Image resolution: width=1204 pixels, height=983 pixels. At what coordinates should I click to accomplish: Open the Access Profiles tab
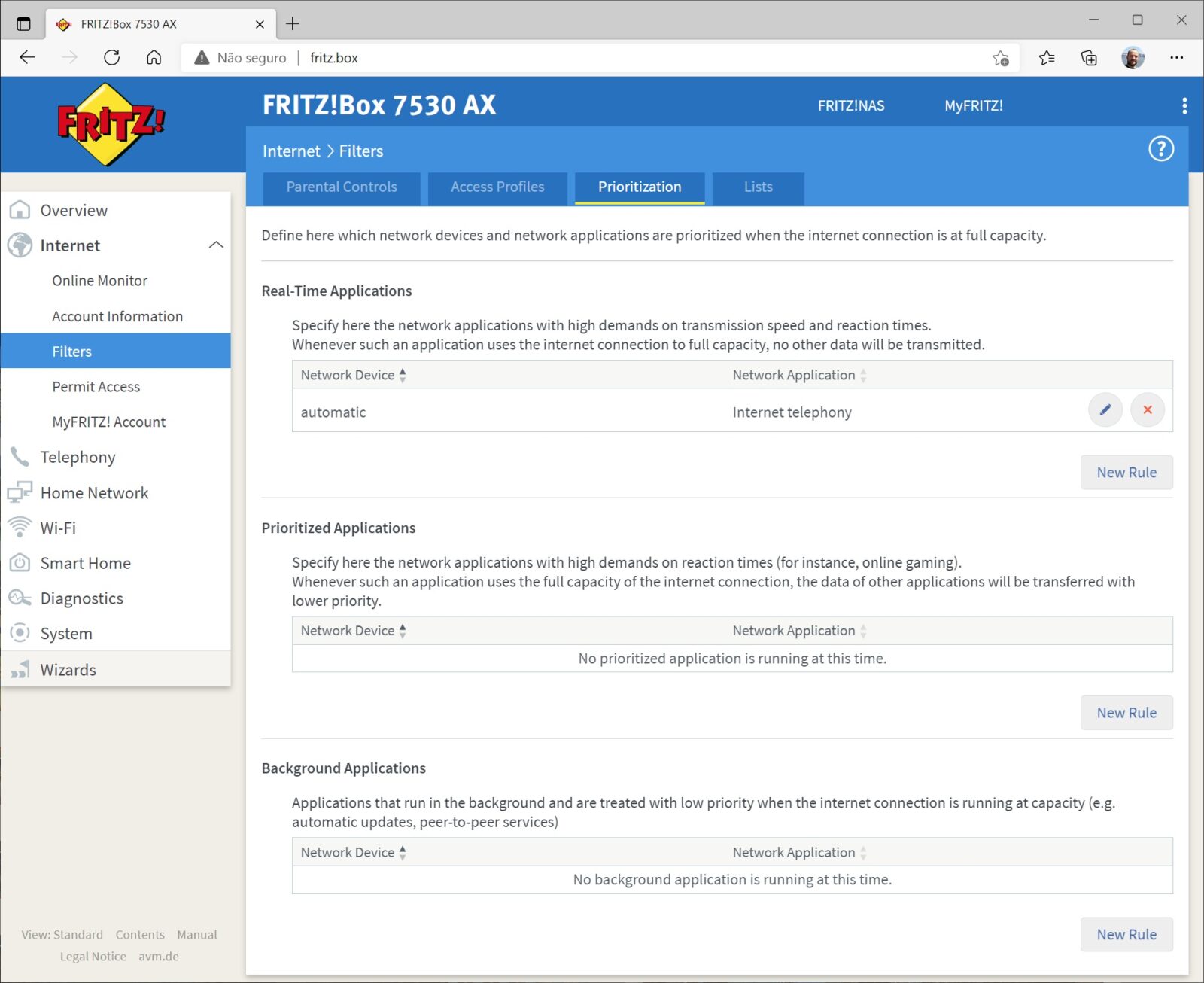click(497, 187)
